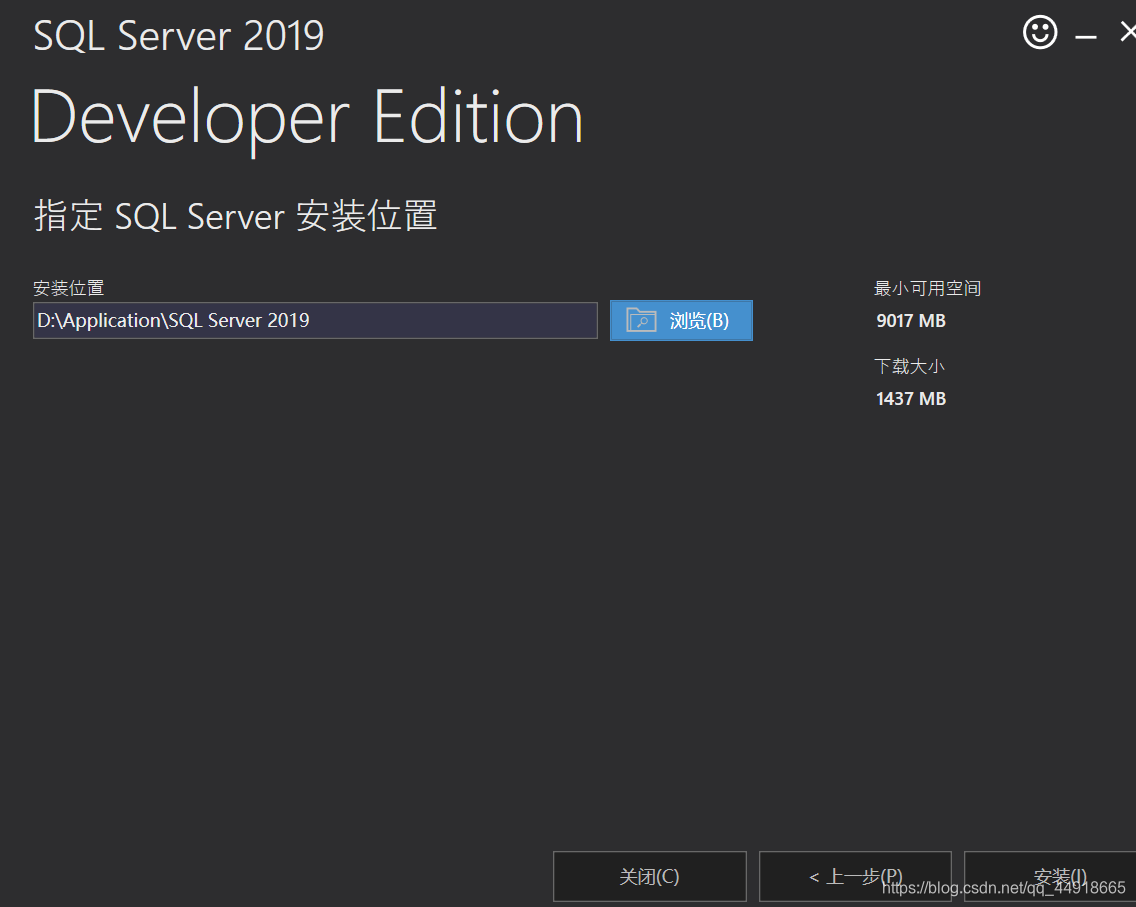The height and width of the screenshot is (907, 1136).
Task: Click the Developer Edition title text
Action: tap(307, 120)
